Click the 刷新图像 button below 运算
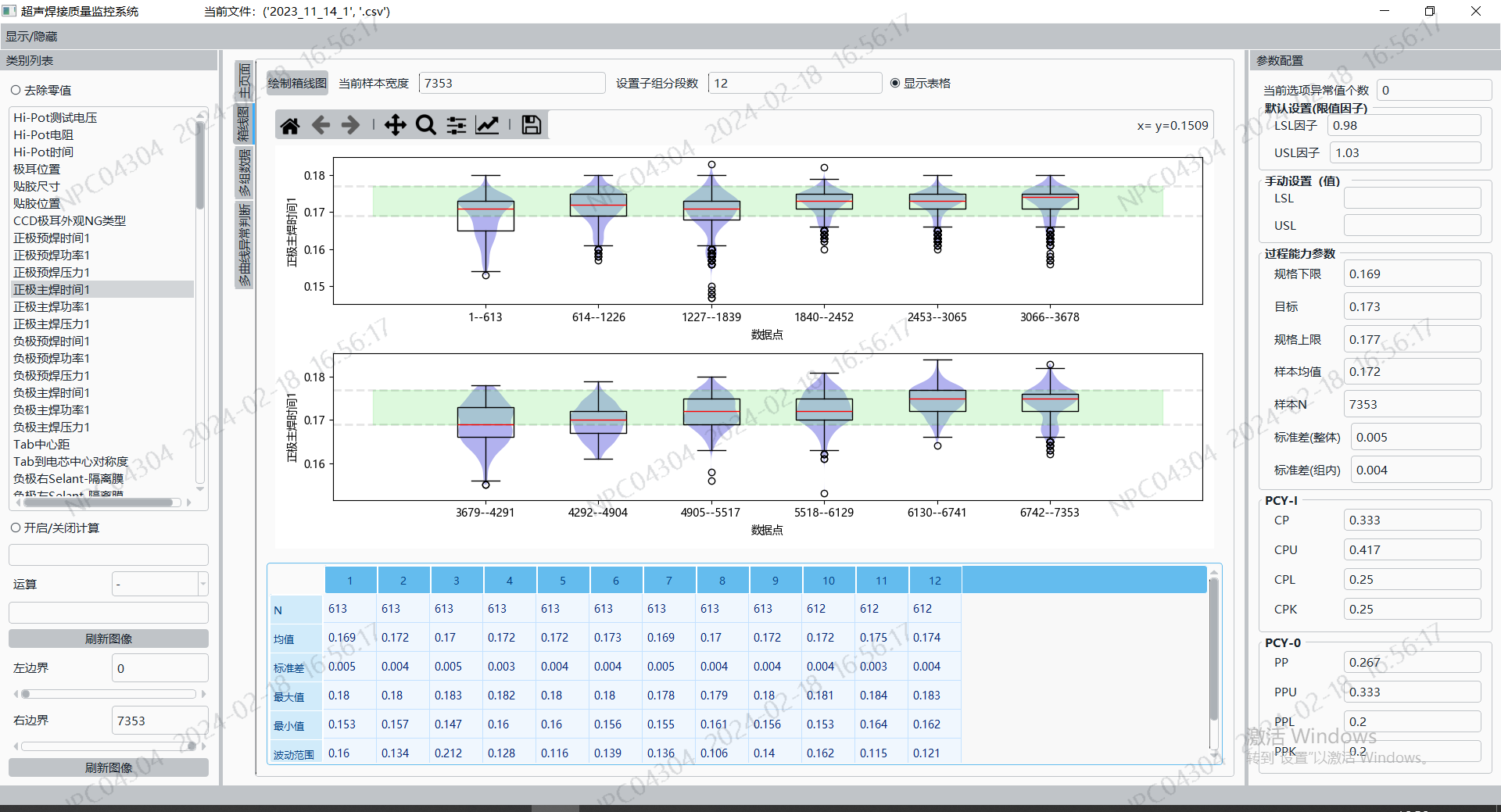Screen dimensions: 1501x812 pyautogui.click(x=109, y=639)
